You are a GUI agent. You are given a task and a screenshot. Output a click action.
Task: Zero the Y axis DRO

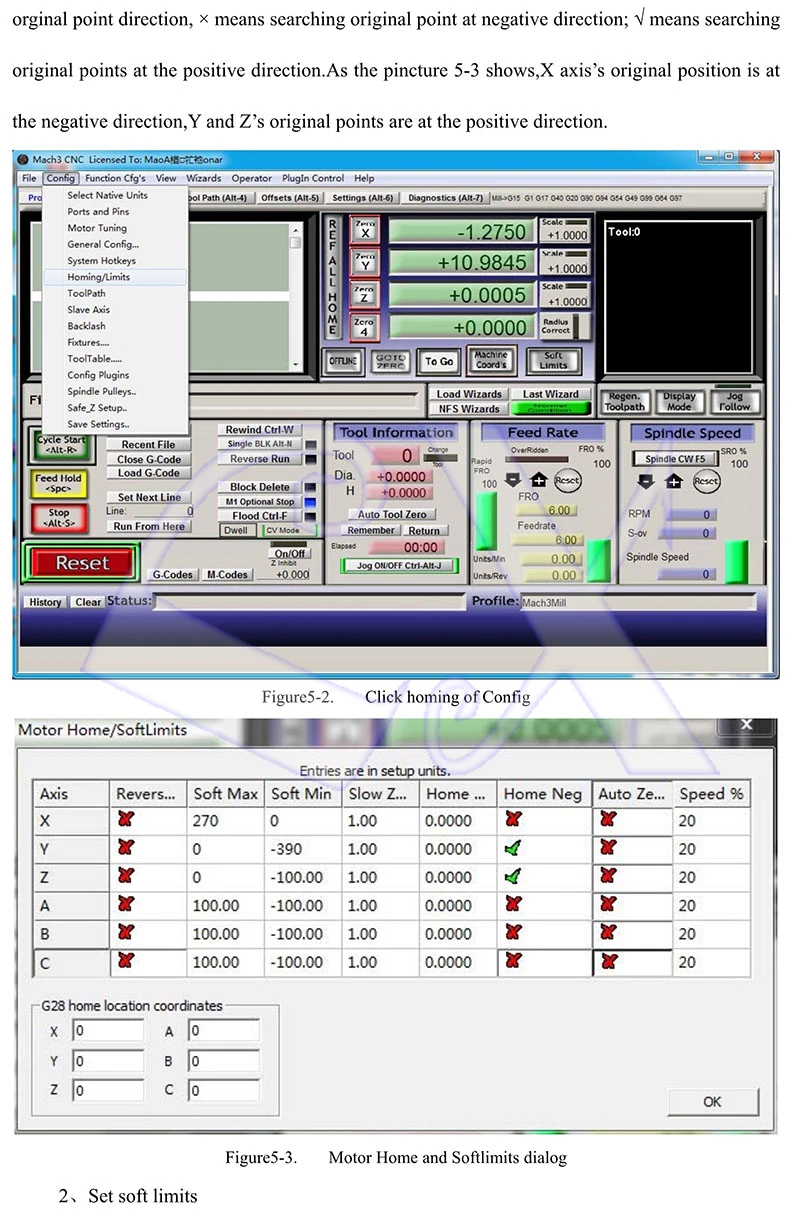(x=365, y=264)
